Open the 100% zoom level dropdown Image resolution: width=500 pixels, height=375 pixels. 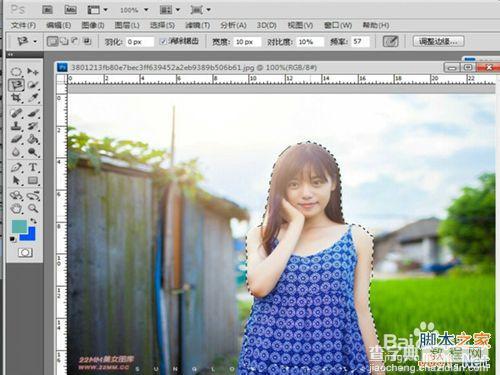(x=134, y=10)
